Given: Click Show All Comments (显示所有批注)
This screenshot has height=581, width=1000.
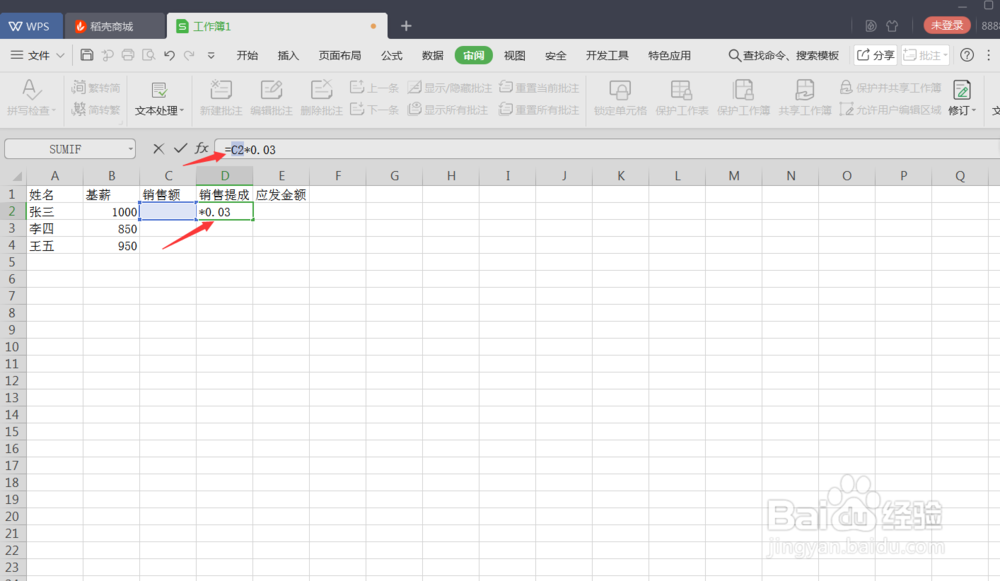Looking at the screenshot, I should click(x=448, y=109).
